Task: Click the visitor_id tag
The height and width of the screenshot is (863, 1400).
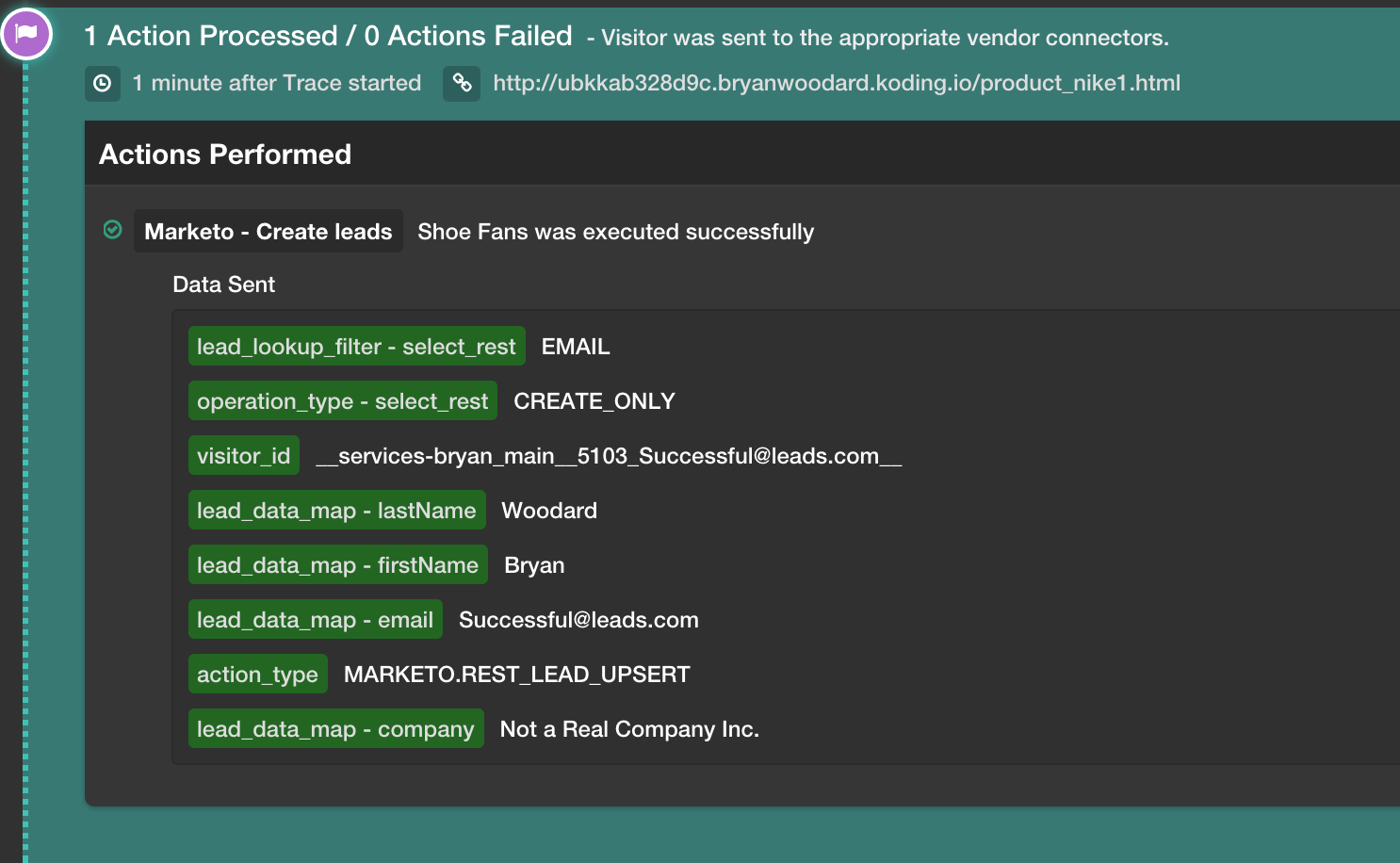Action: (x=243, y=456)
